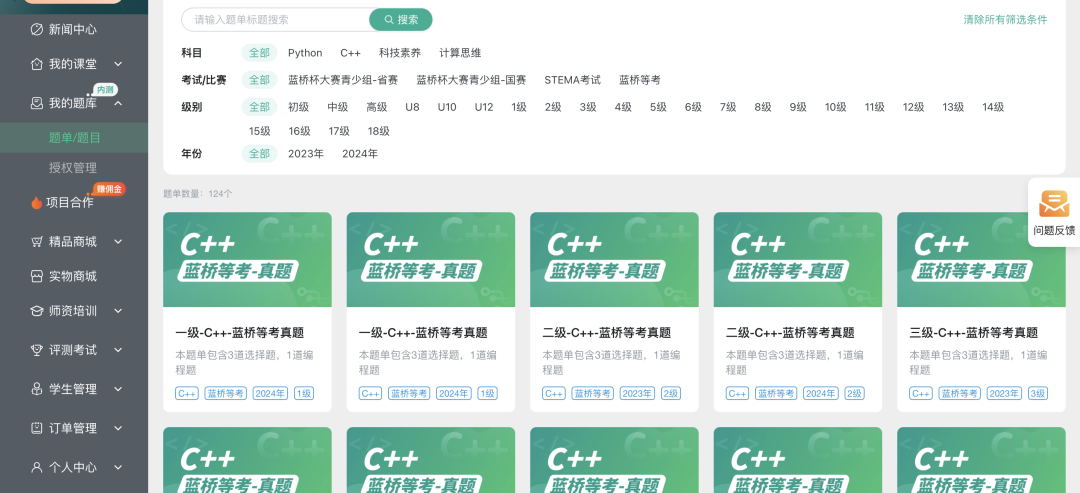
Task: Choose 科技素养 subject filter
Action: coord(399,53)
